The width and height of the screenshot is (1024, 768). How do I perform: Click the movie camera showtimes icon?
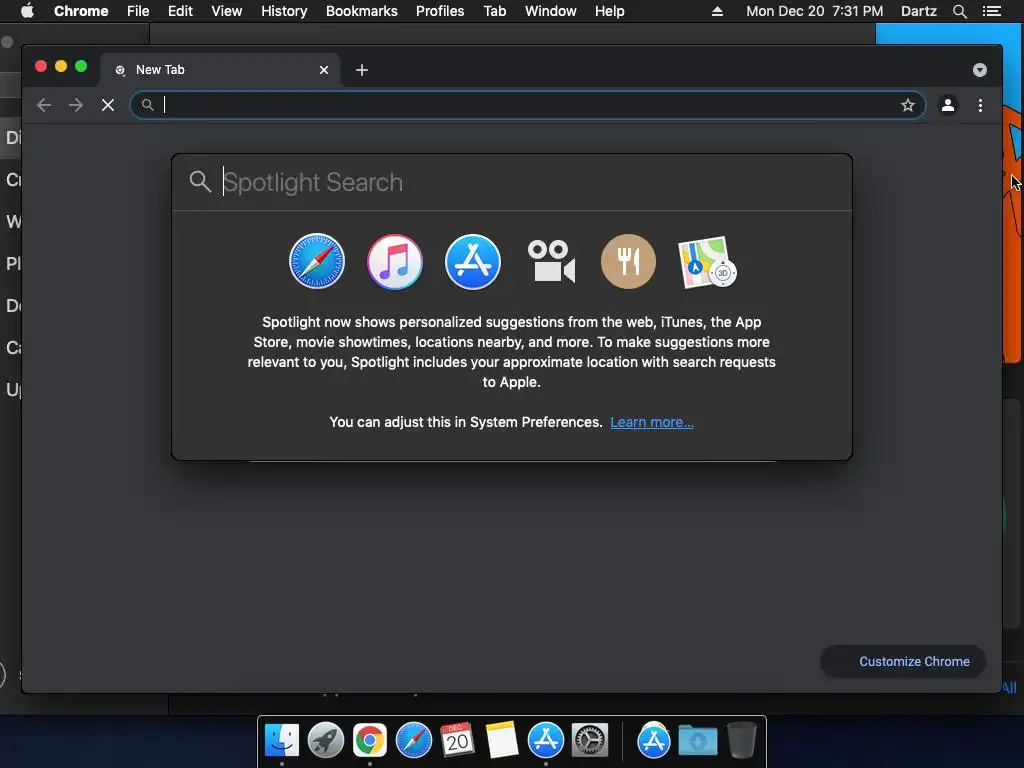(551, 261)
